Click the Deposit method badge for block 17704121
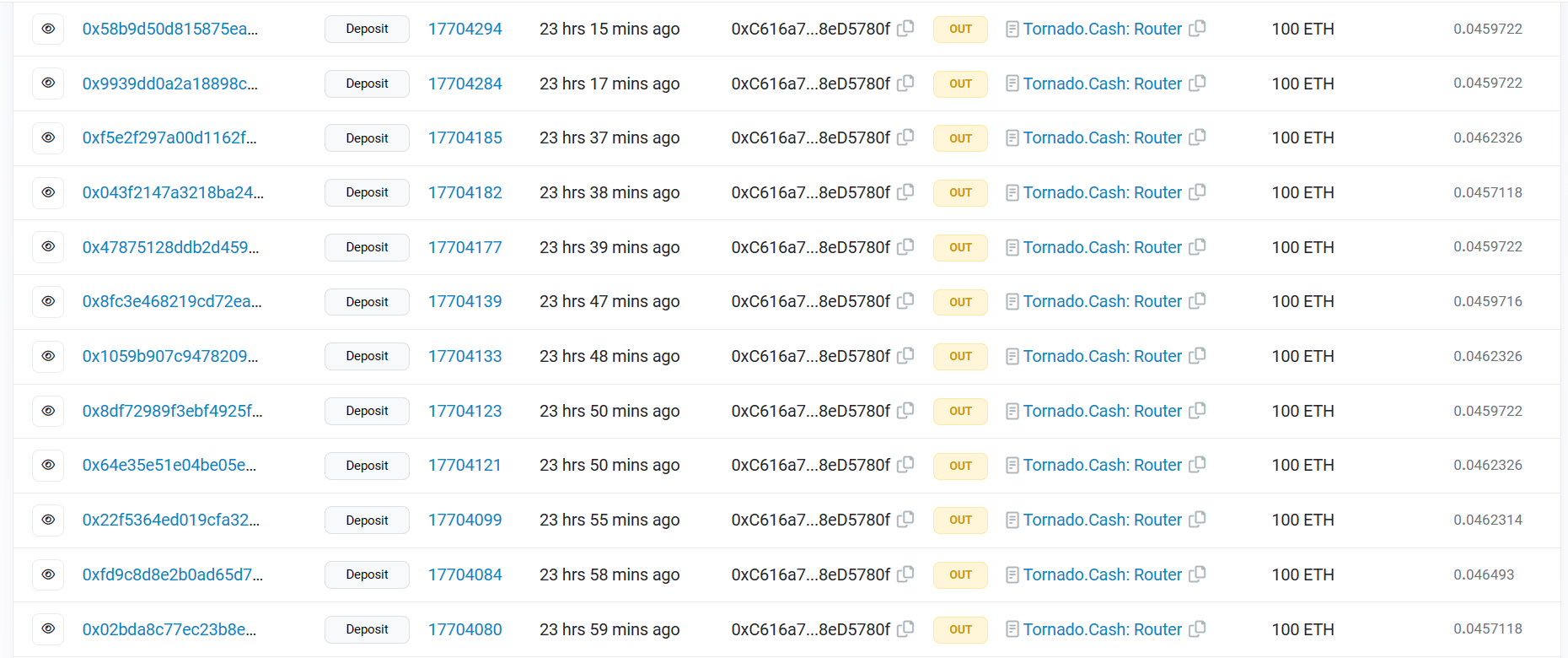 (367, 466)
